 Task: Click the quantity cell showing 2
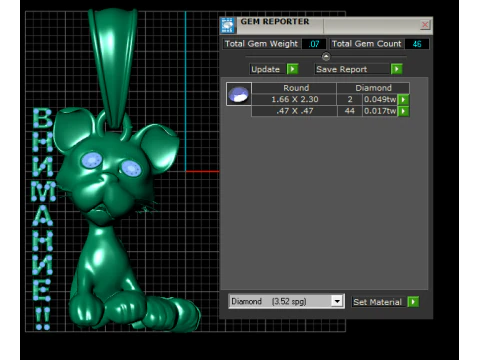pyautogui.click(x=350, y=99)
